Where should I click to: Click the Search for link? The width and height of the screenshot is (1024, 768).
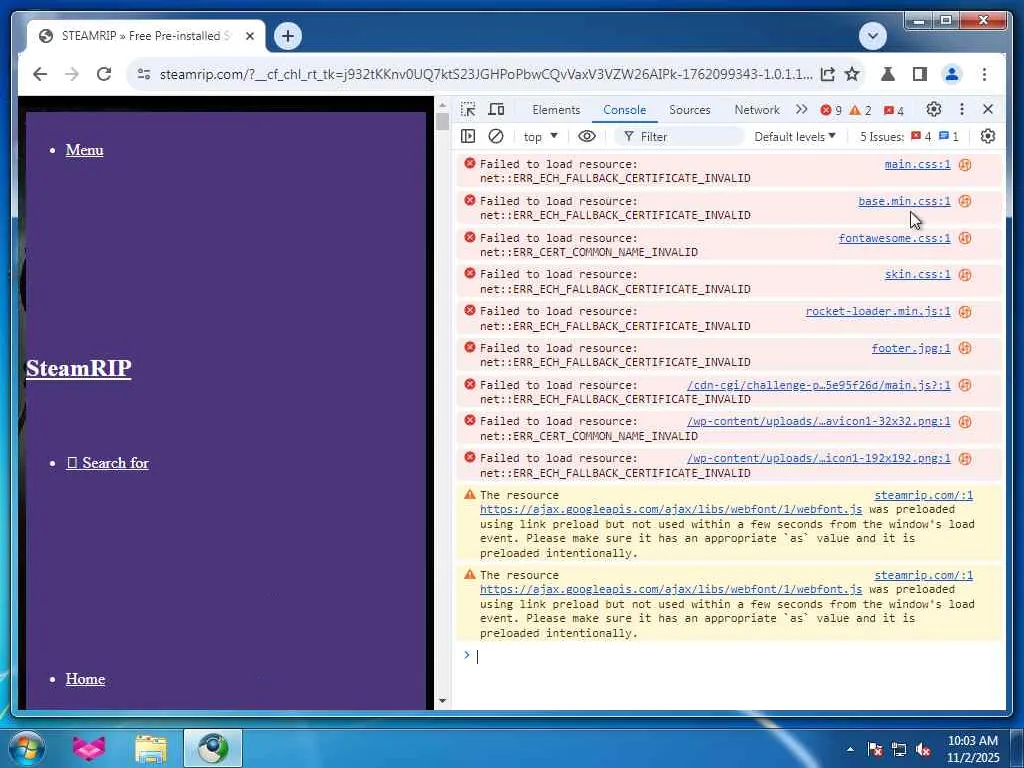[x=108, y=462]
